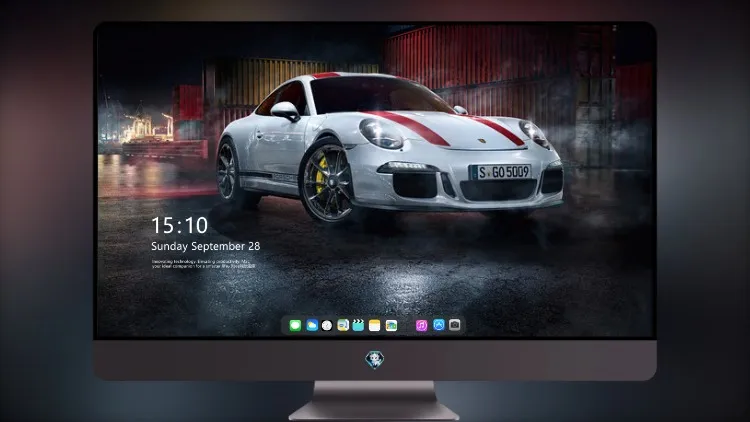750x422 pixels.
Task: Click the Sunday September 28 date
Action: pyautogui.click(x=206, y=246)
